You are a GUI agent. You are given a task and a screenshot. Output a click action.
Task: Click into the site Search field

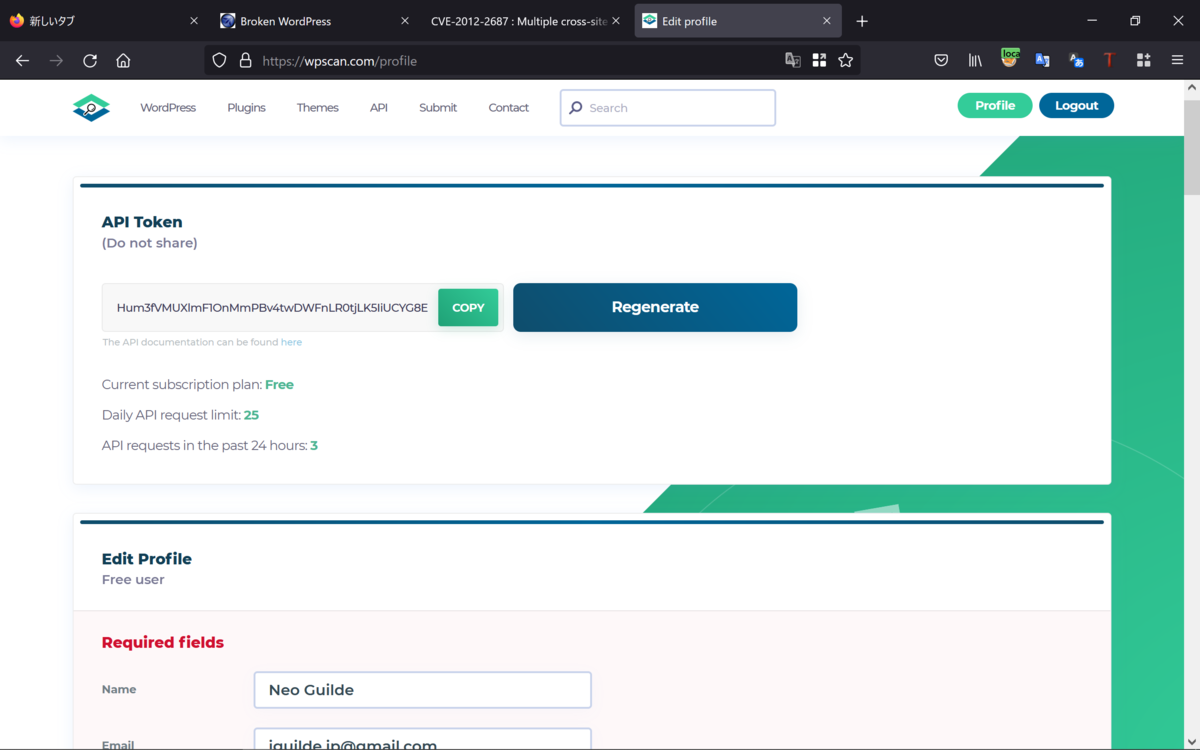[668, 108]
